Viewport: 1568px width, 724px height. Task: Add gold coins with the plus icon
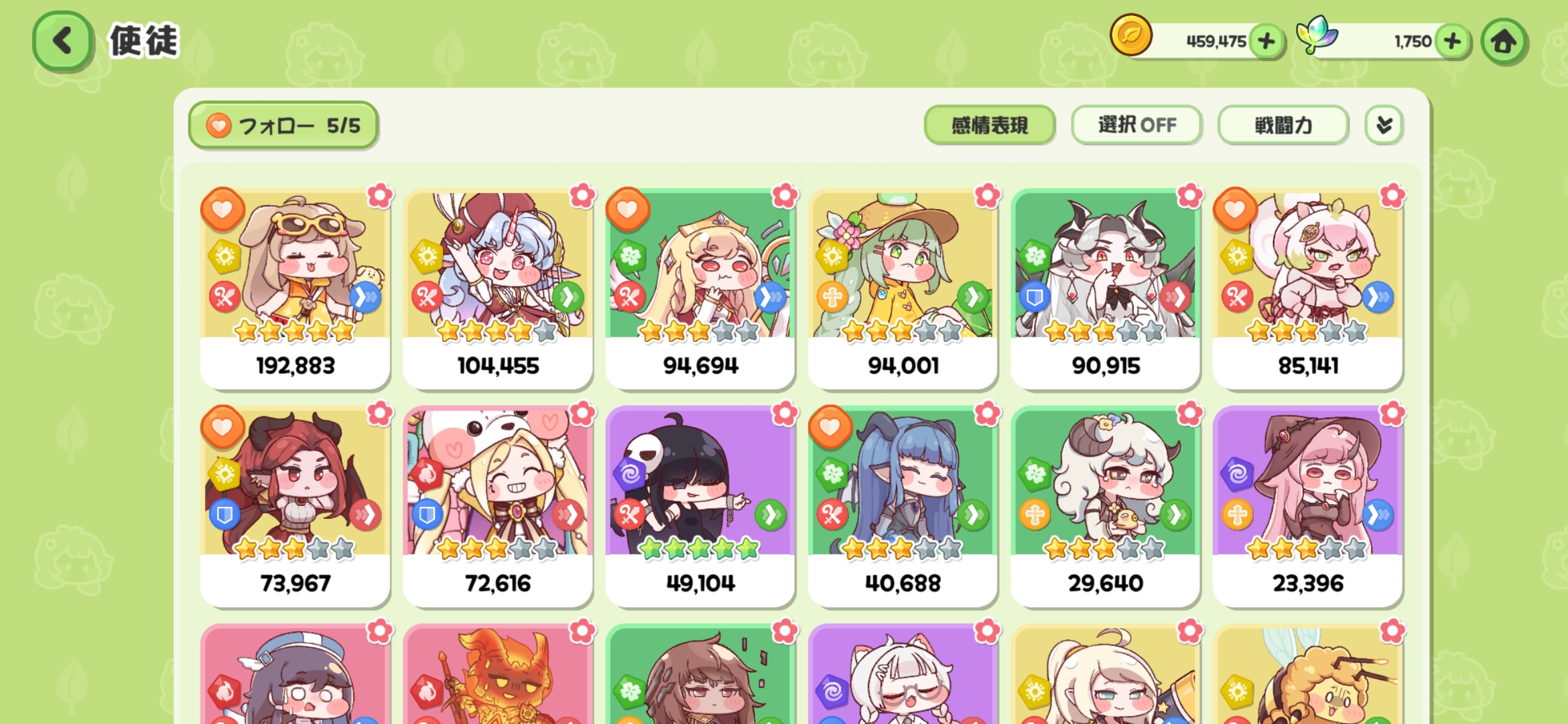pyautogui.click(x=1266, y=42)
